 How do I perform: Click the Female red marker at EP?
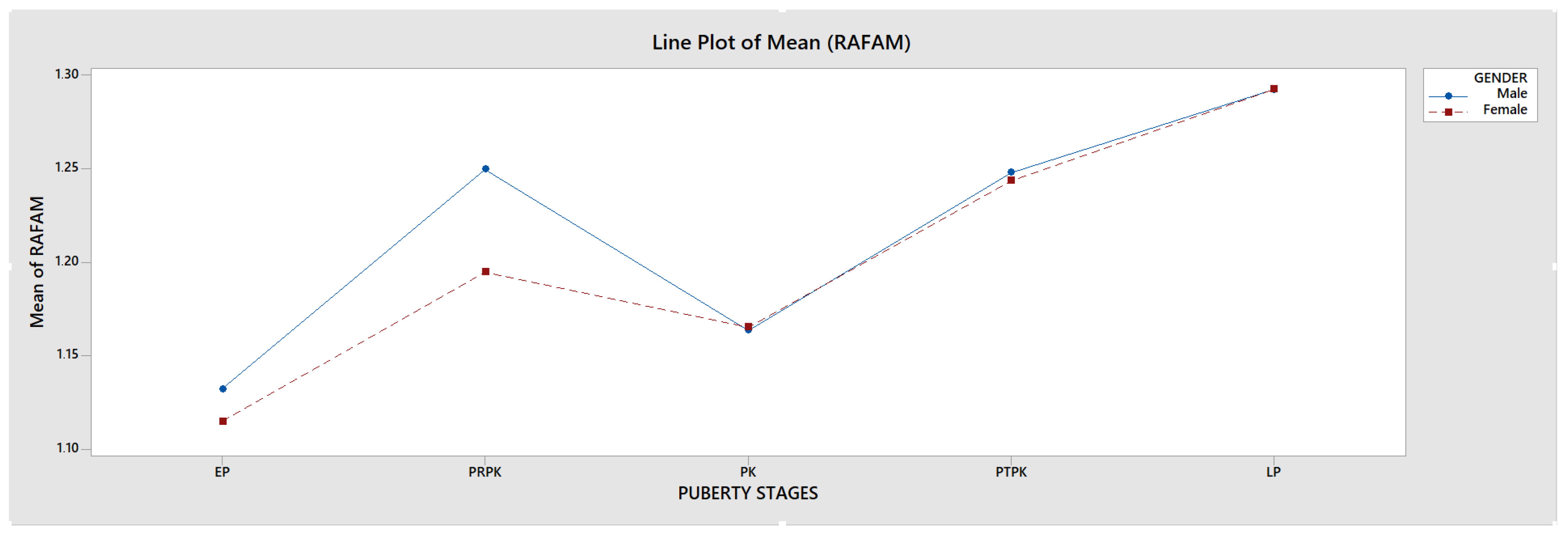pos(223,421)
